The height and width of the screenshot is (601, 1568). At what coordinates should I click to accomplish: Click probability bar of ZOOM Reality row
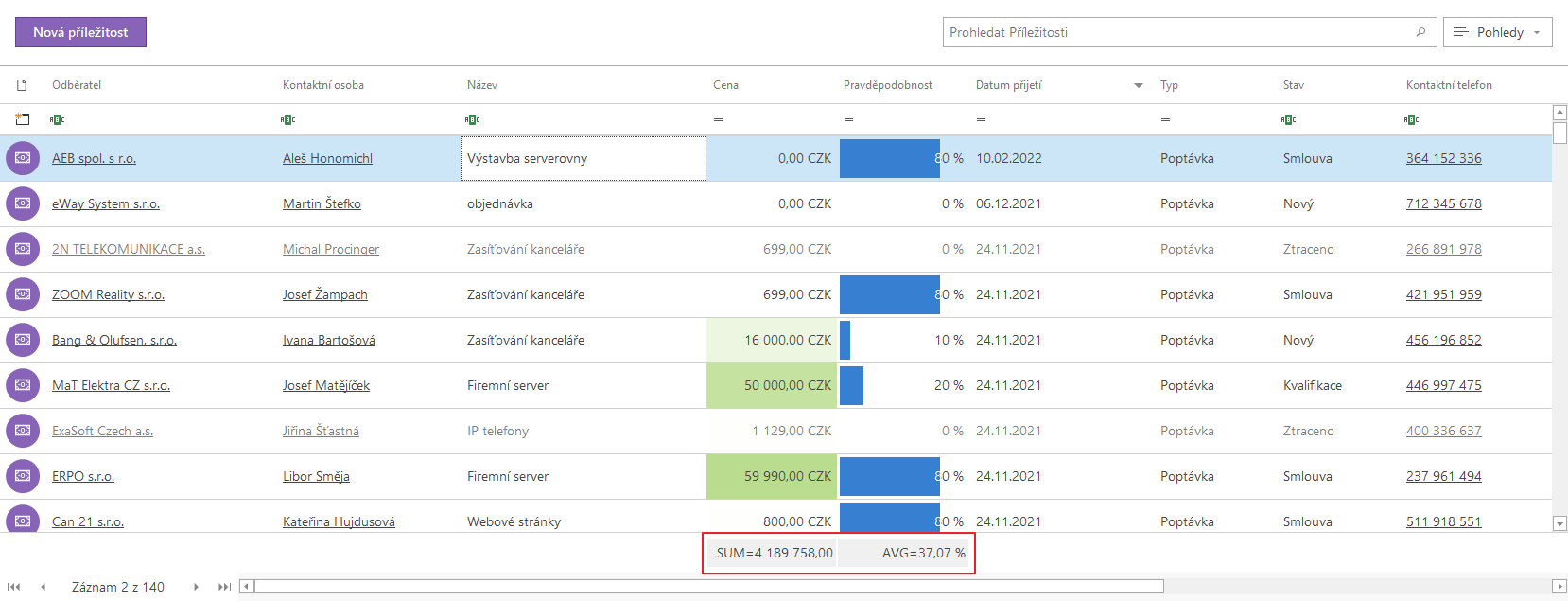click(x=890, y=294)
